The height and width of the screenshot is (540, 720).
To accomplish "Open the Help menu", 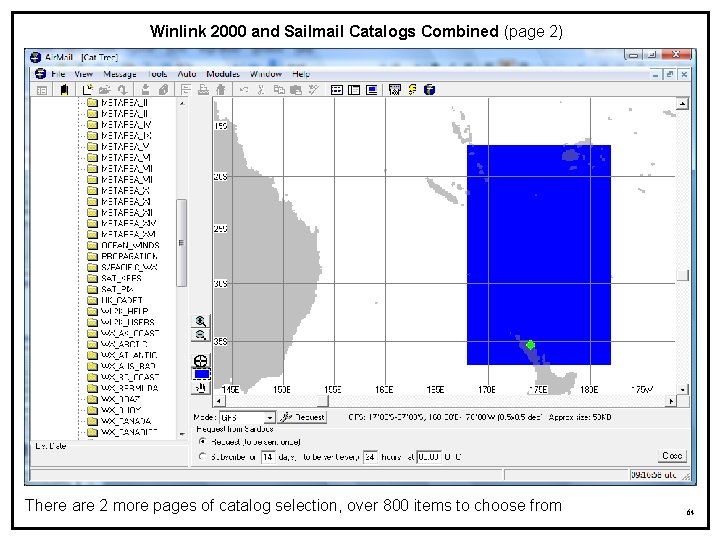I will point(301,74).
